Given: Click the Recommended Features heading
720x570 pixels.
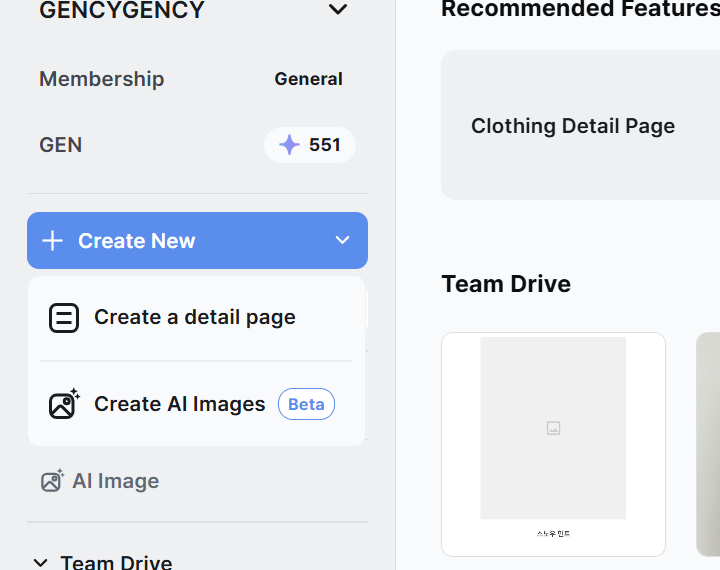Looking at the screenshot, I should 580,9.
